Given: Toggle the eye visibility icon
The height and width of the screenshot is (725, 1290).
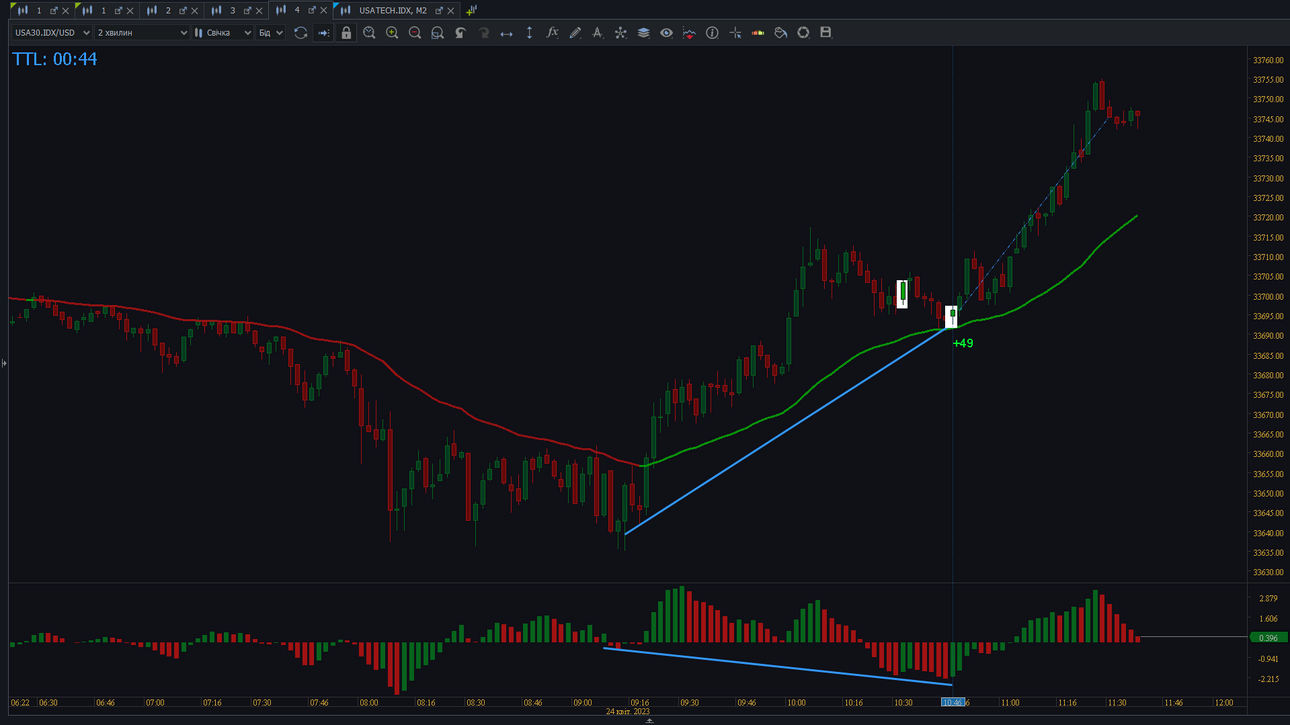Looking at the screenshot, I should [666, 33].
